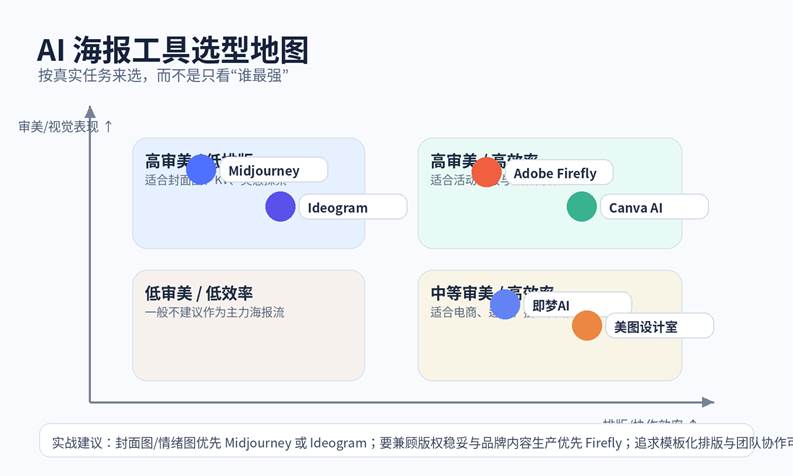Select the Ideogram label pill
The height and width of the screenshot is (476, 793).
pyautogui.click(x=351, y=207)
